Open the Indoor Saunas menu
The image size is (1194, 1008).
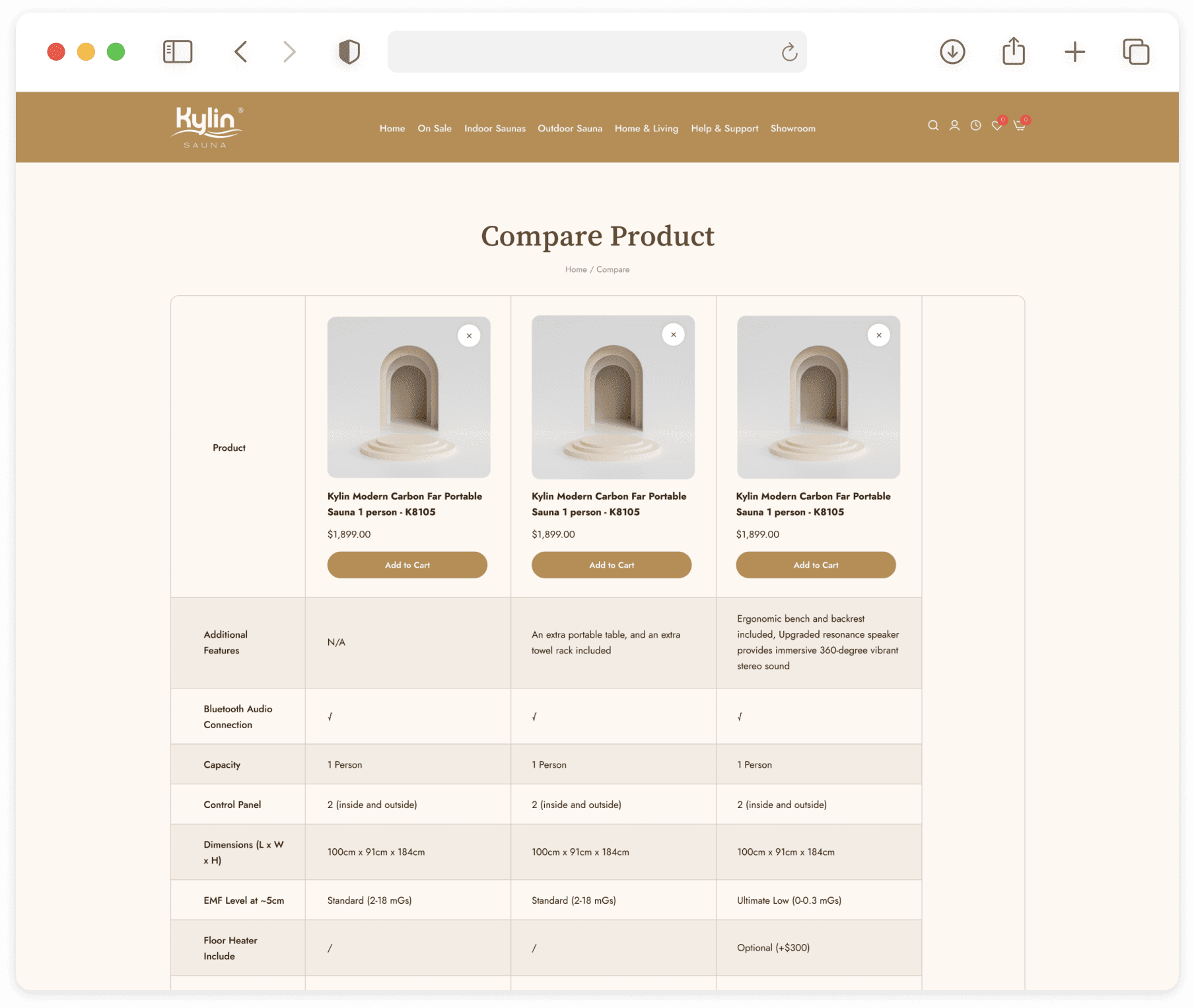(495, 128)
